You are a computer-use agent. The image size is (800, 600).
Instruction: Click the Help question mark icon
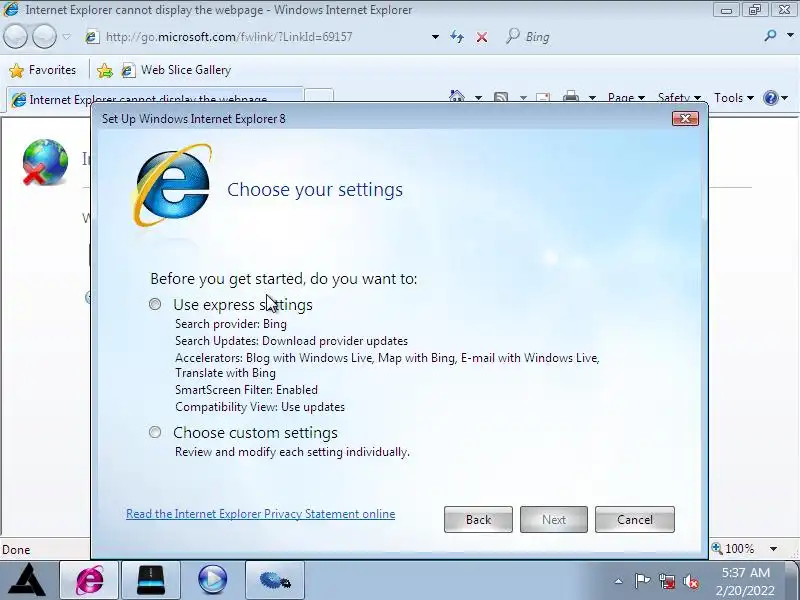click(770, 97)
